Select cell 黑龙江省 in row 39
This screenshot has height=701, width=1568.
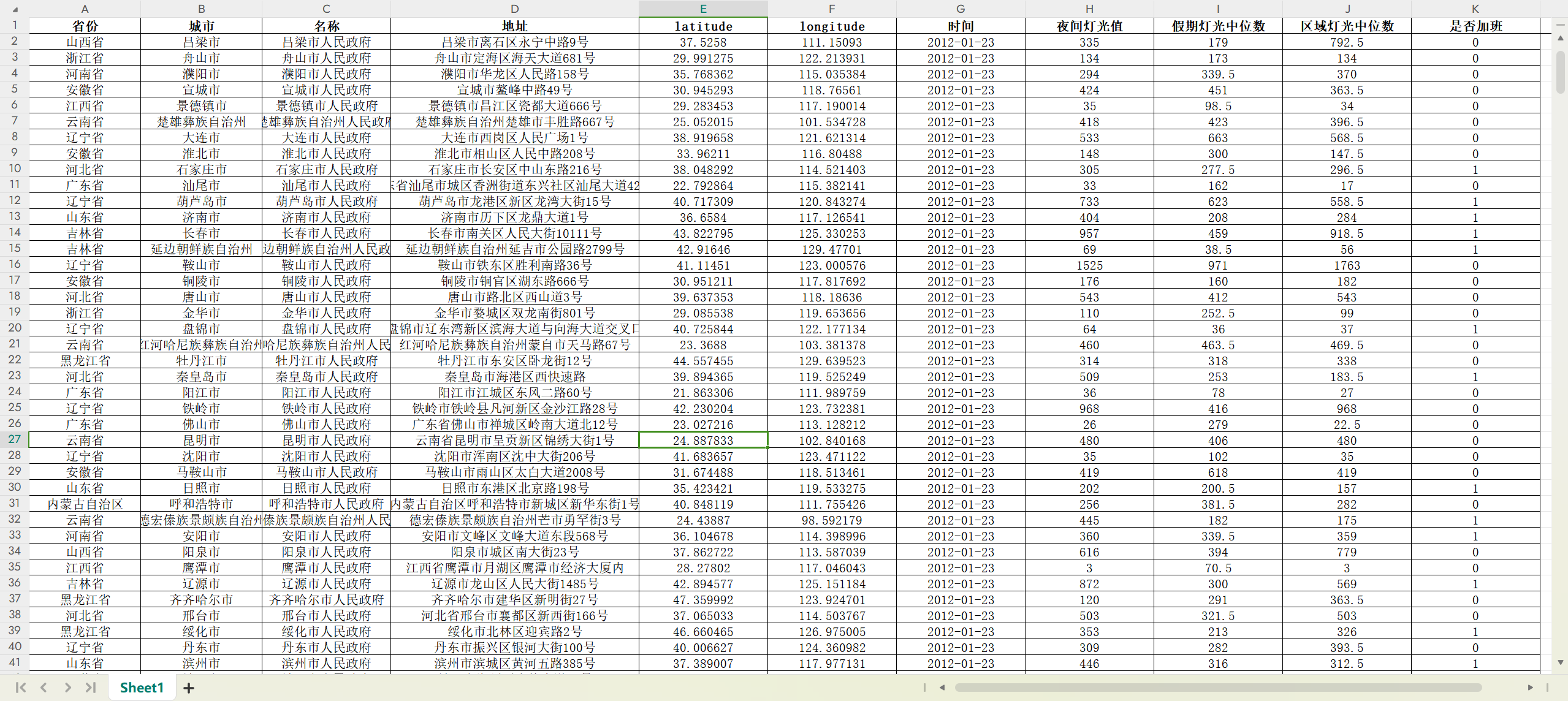[85, 632]
